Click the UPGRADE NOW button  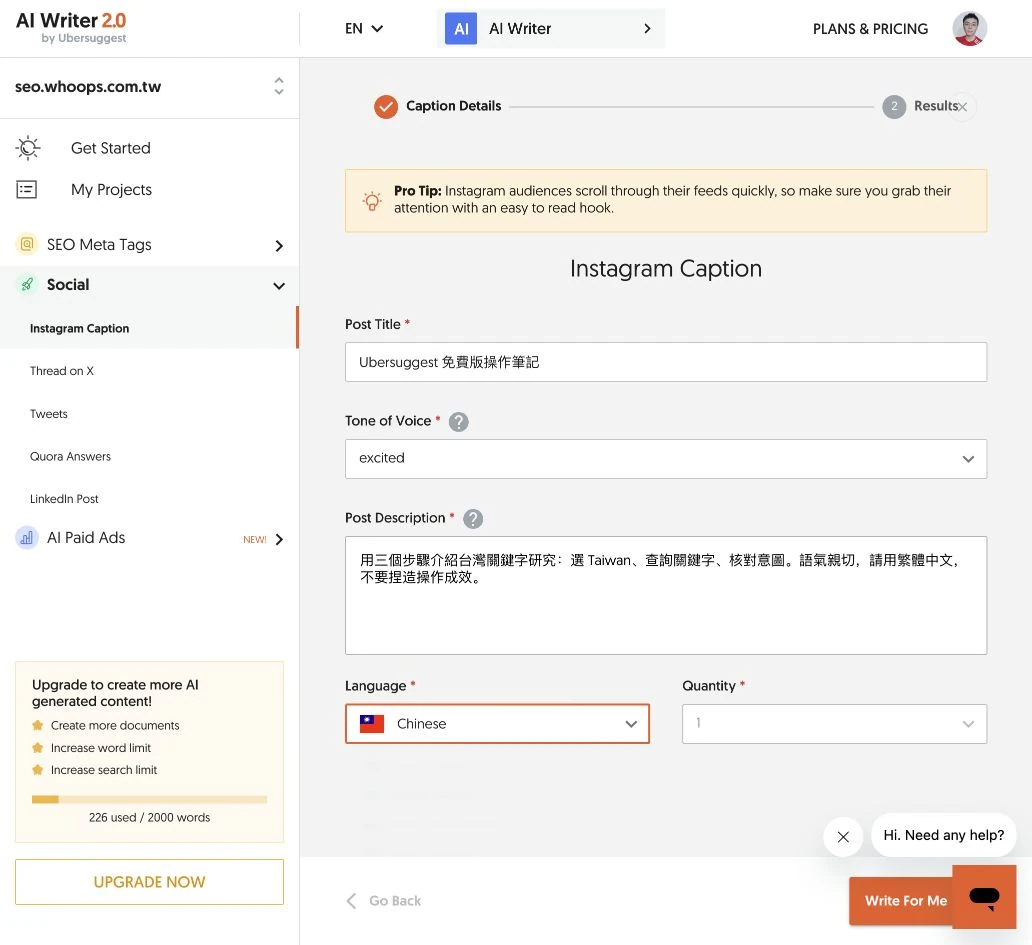[x=149, y=882]
